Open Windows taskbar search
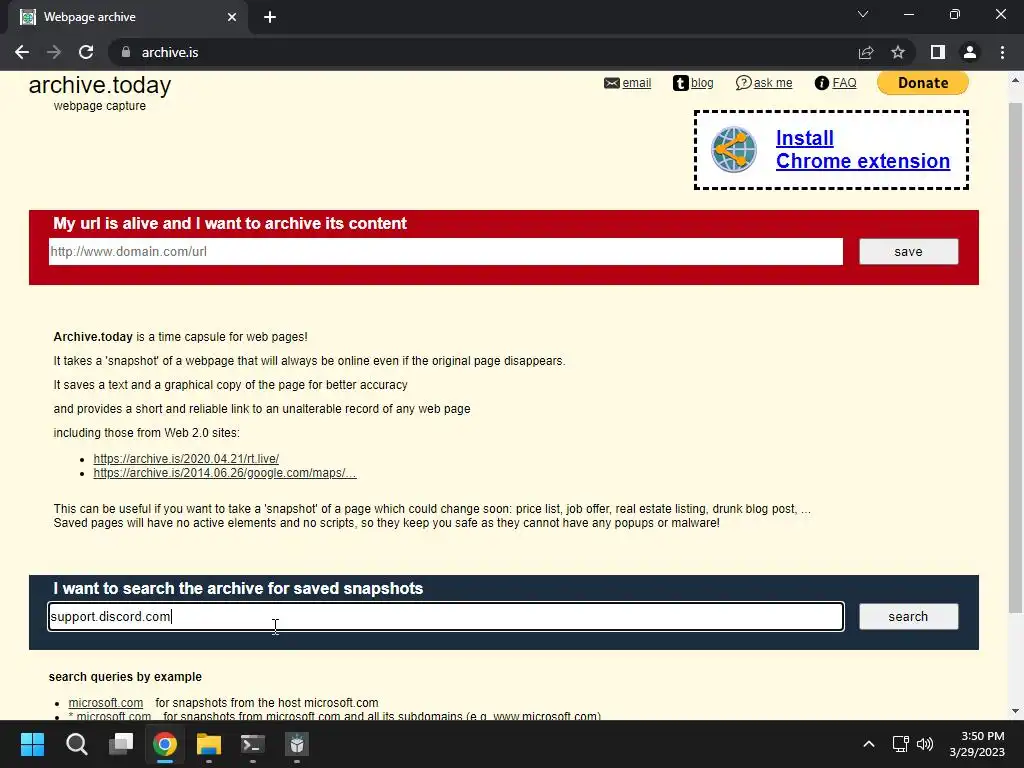Image resolution: width=1024 pixels, height=768 pixels. point(76,744)
